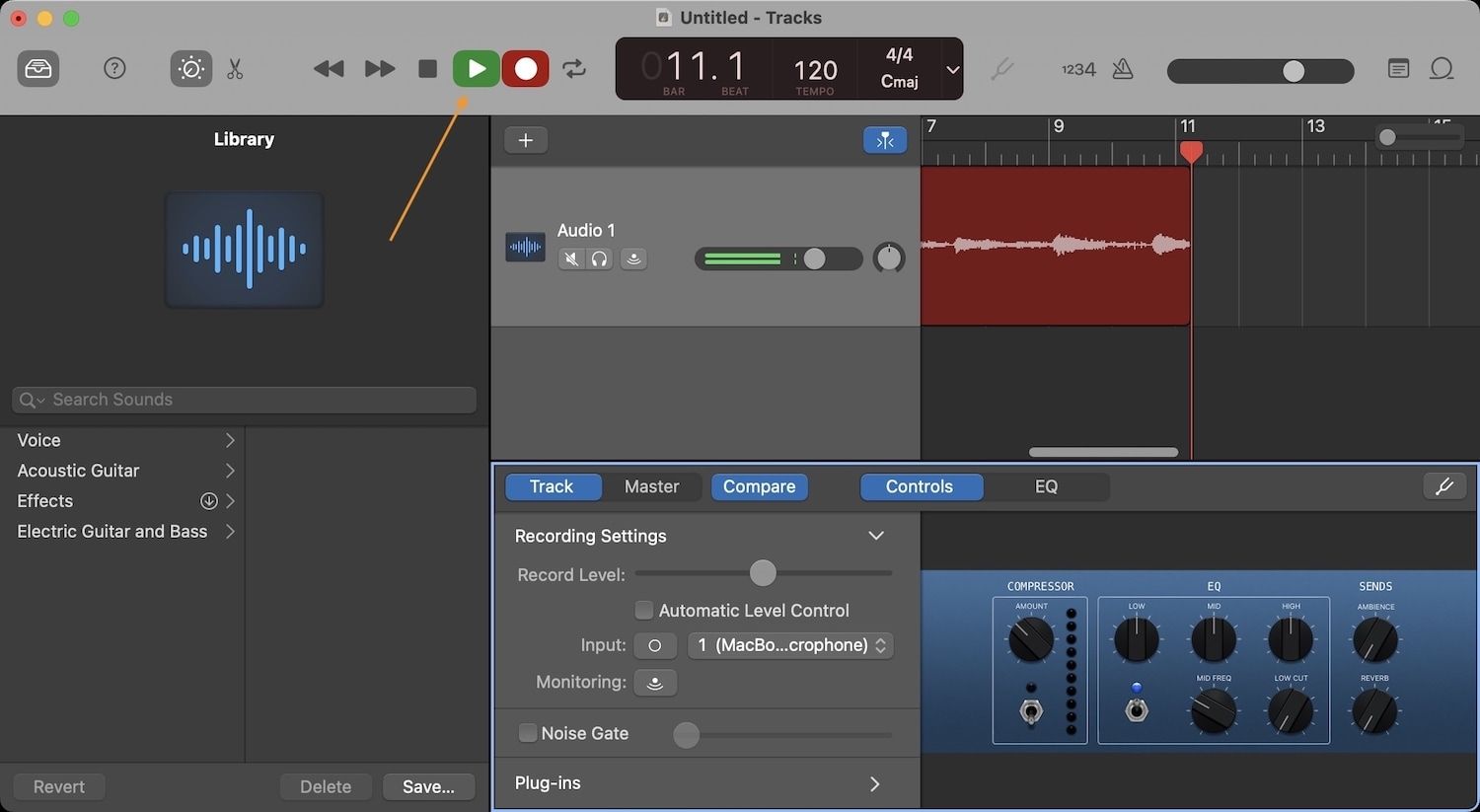Click the Library button in the toolbar
The height and width of the screenshot is (812, 1480).
(38, 69)
